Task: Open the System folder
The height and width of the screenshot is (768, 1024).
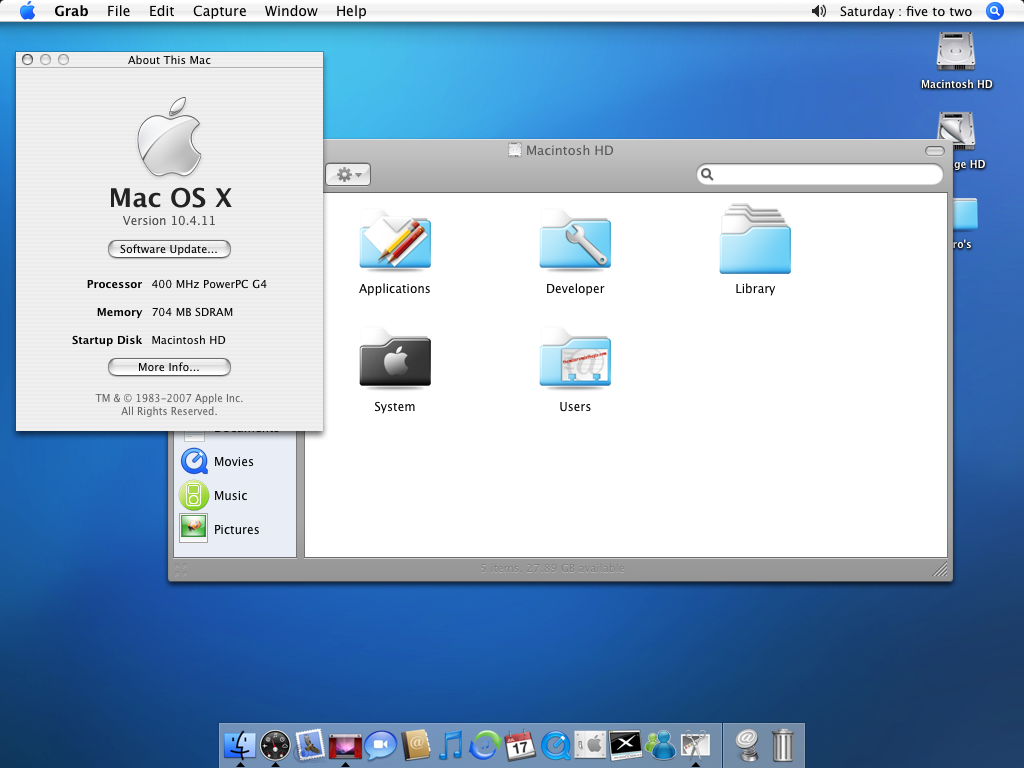Action: click(395, 360)
